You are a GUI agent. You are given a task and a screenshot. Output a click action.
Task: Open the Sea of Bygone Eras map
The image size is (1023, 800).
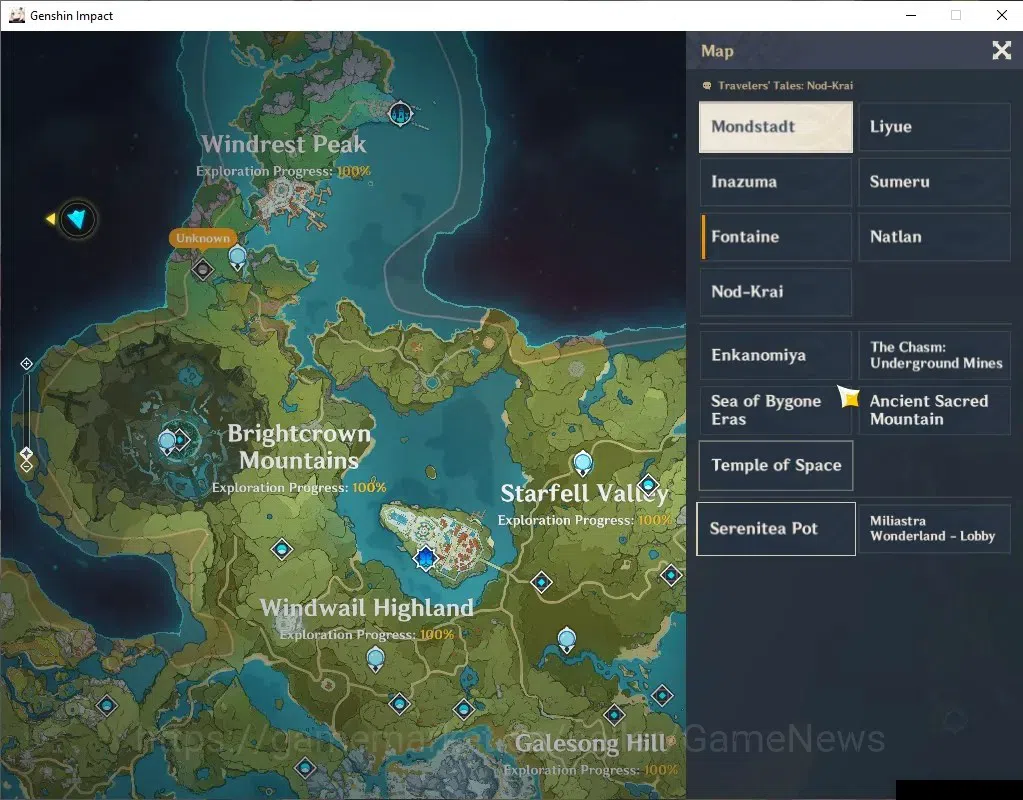pos(776,410)
